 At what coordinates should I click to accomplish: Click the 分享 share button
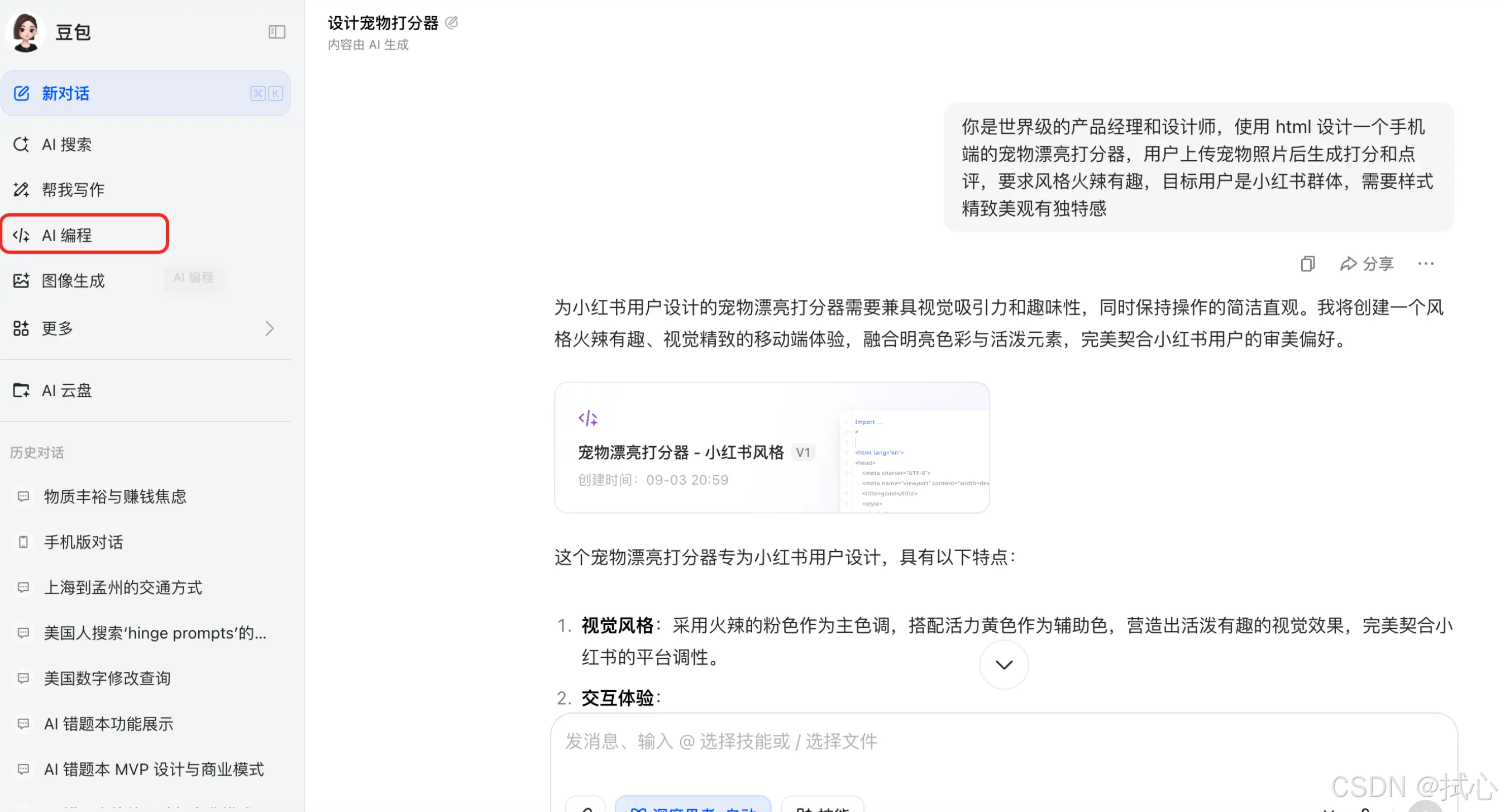[1367, 263]
